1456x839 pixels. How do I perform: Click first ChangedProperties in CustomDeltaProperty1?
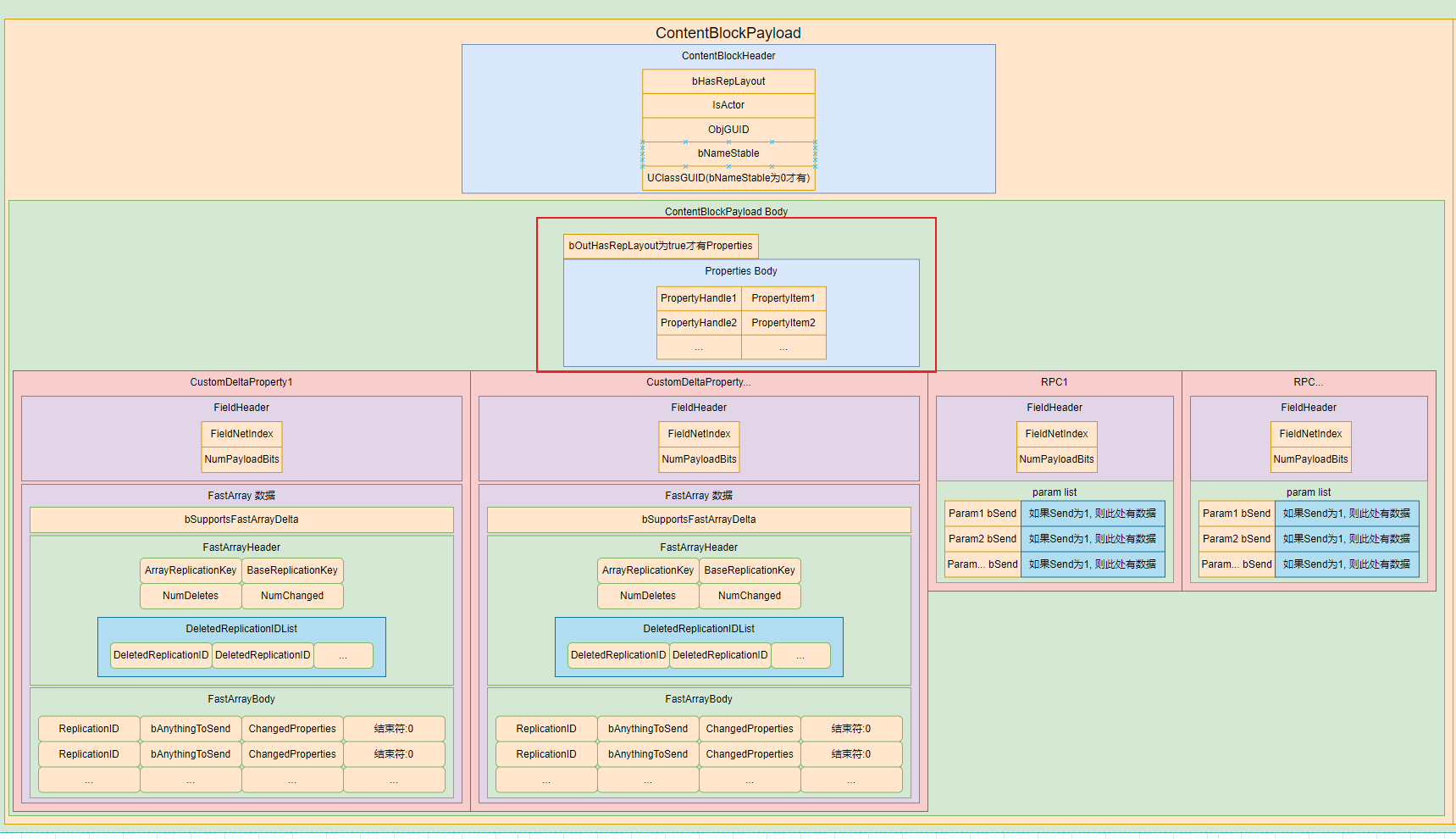[x=292, y=729]
